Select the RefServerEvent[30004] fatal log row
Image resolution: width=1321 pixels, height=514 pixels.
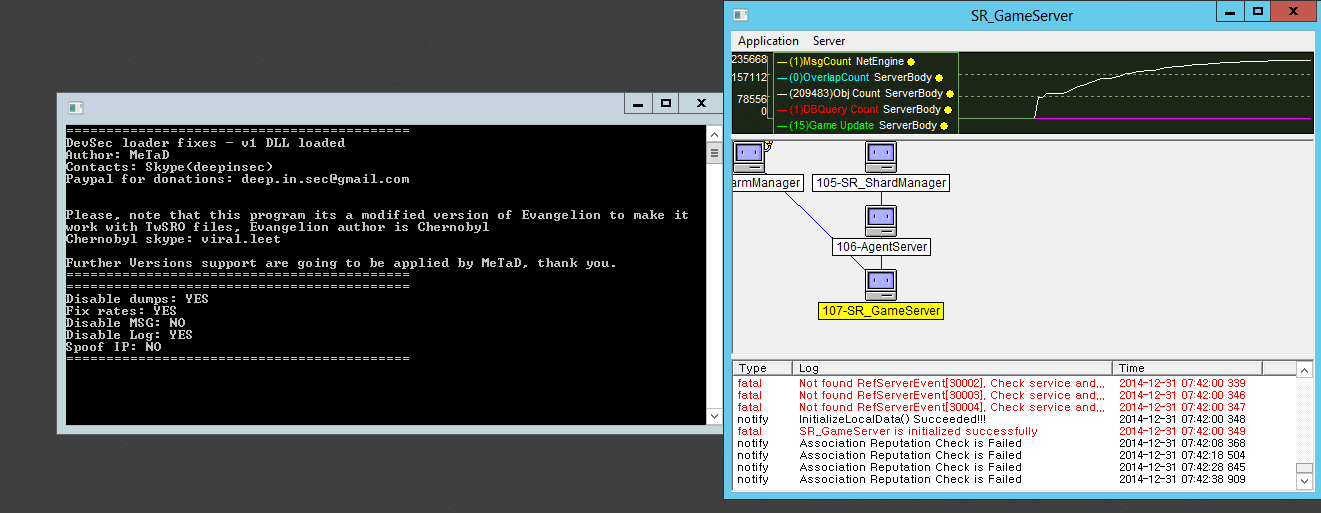click(x=1014, y=407)
